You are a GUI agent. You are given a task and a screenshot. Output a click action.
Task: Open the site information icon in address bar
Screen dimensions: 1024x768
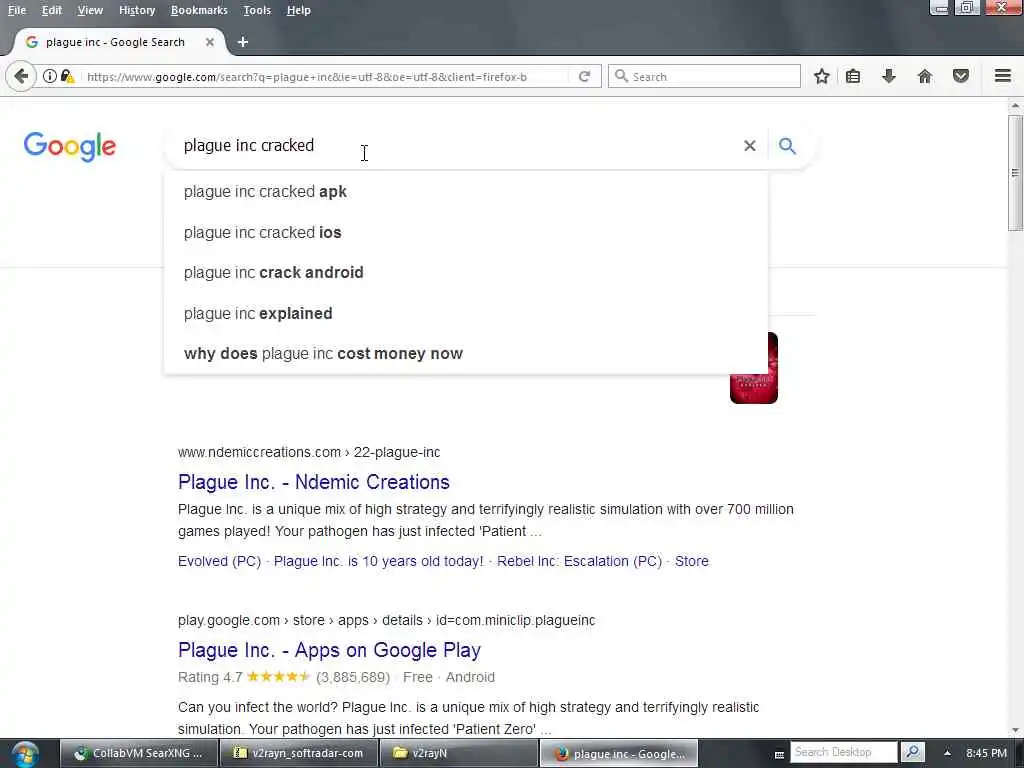click(50, 76)
